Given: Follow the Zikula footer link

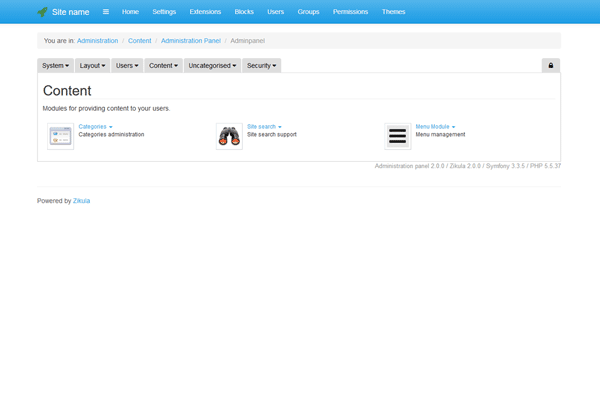Looking at the screenshot, I should tap(81, 200).
